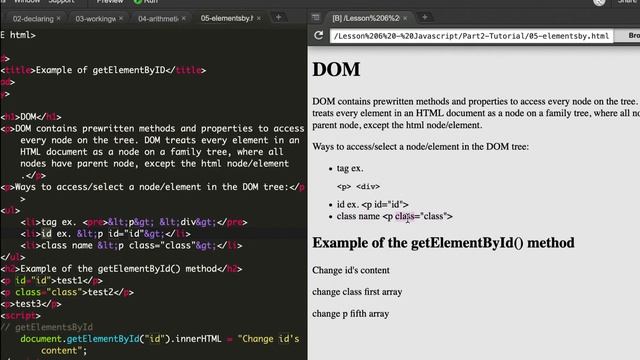This screenshot has width=640, height=360.
Task: Click the '// getElementsById' comment line
Action: coord(47,327)
